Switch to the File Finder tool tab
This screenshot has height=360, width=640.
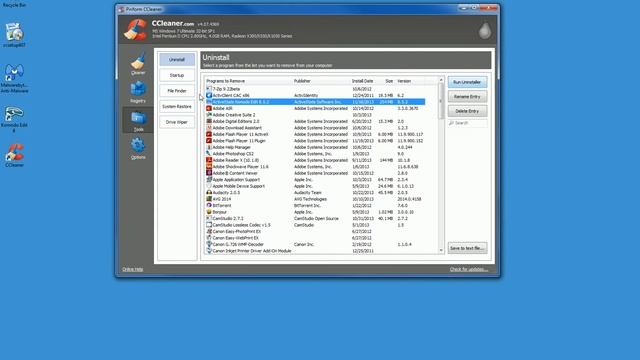click(x=177, y=91)
